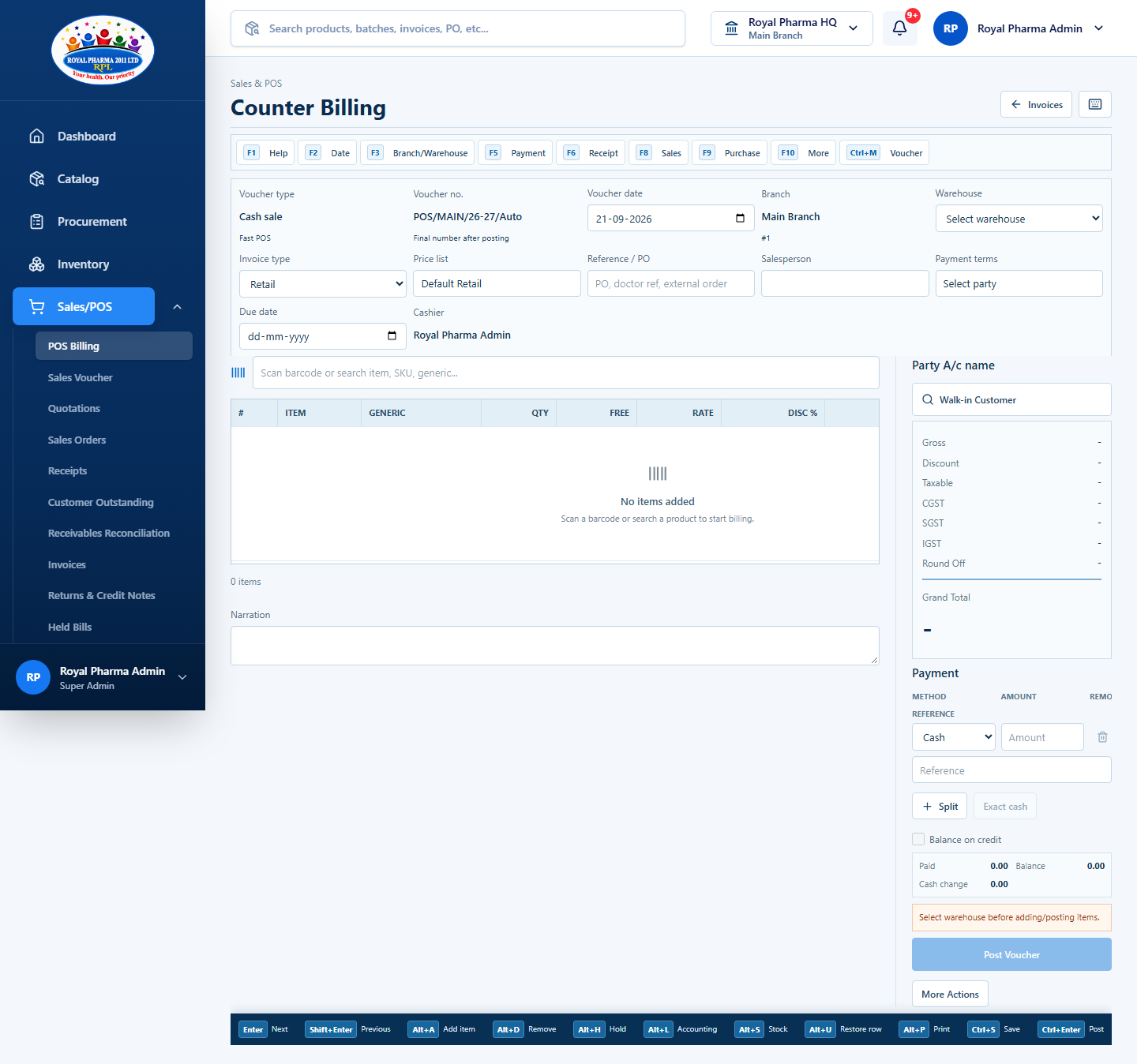Open the Cash payment method dropdown
1137x1064 pixels.
(x=954, y=737)
